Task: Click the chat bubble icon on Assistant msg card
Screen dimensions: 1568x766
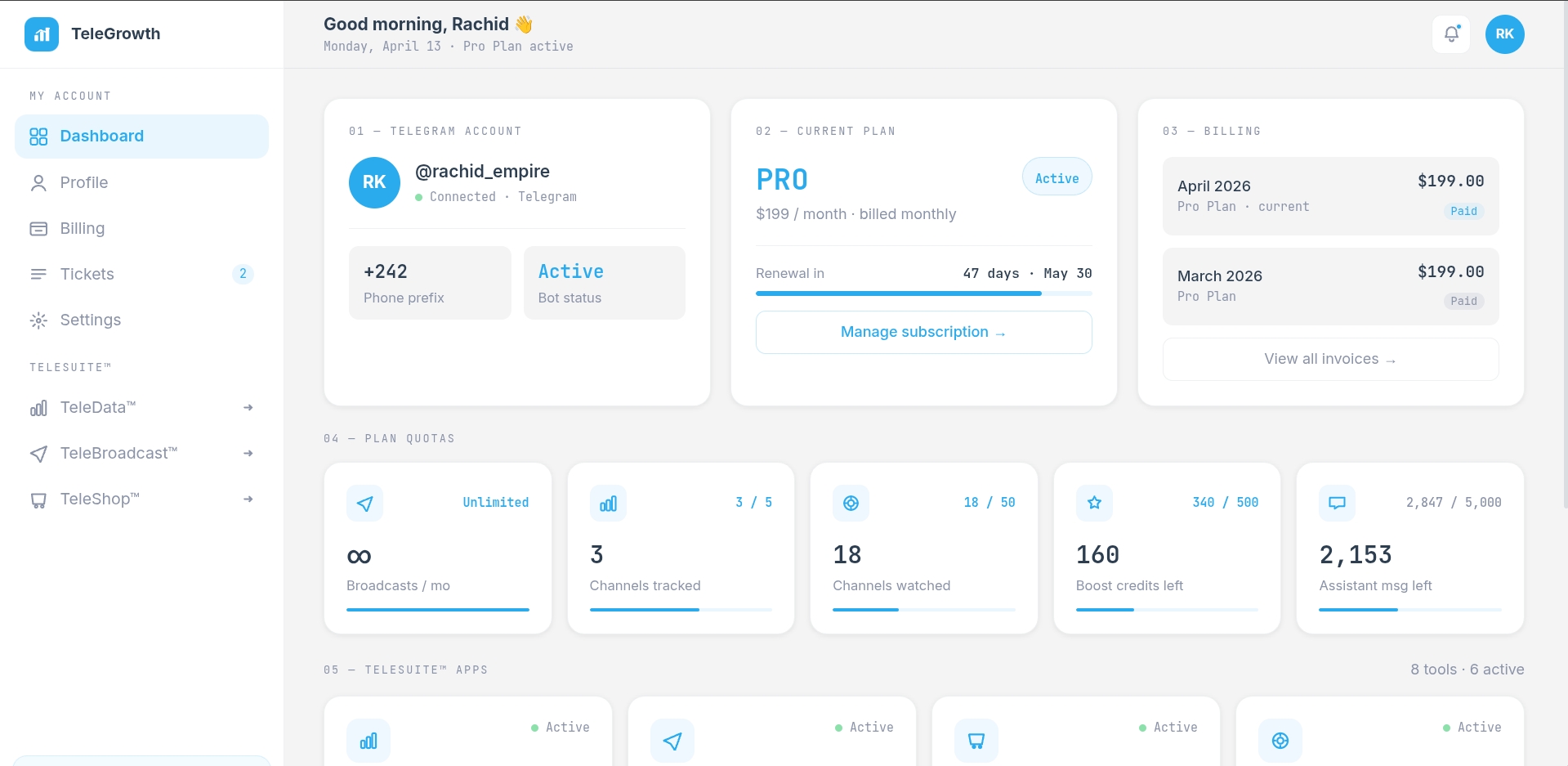Action: point(1337,503)
